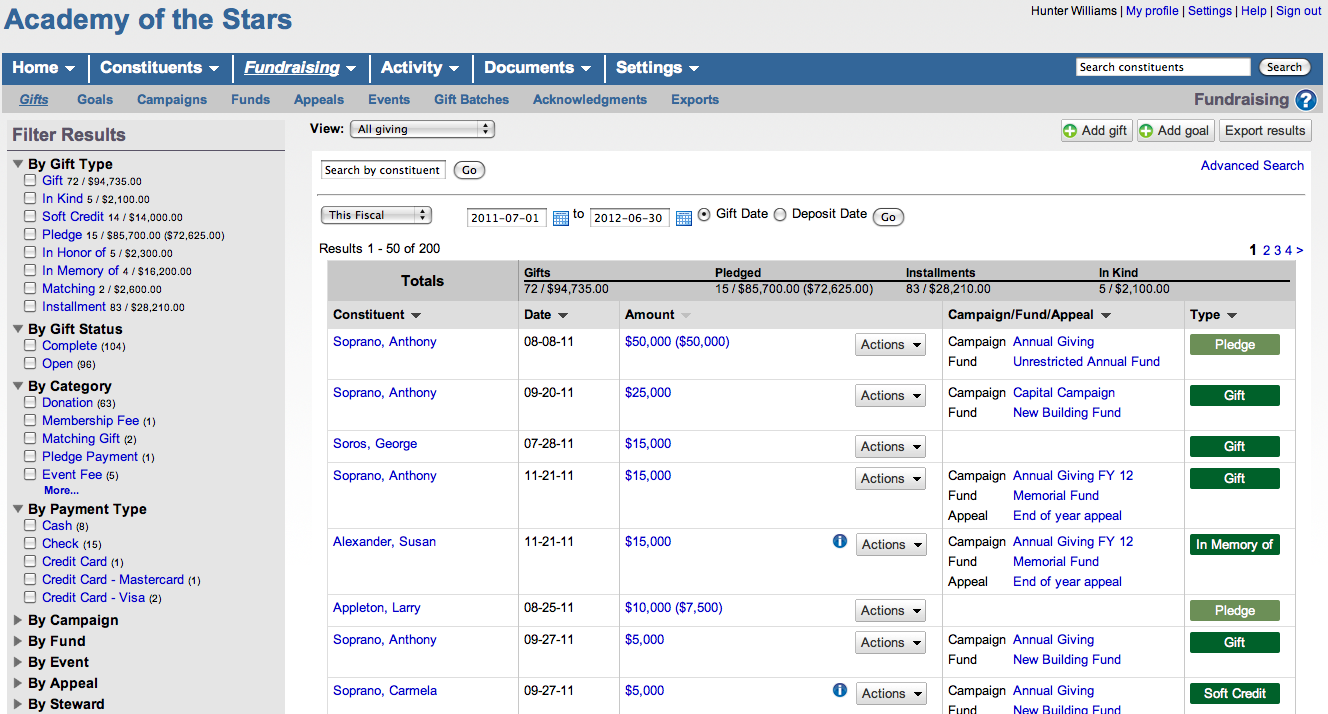The width and height of the screenshot is (1328, 714).
Task: Sort by the Constituent column arrow
Action: point(416,315)
